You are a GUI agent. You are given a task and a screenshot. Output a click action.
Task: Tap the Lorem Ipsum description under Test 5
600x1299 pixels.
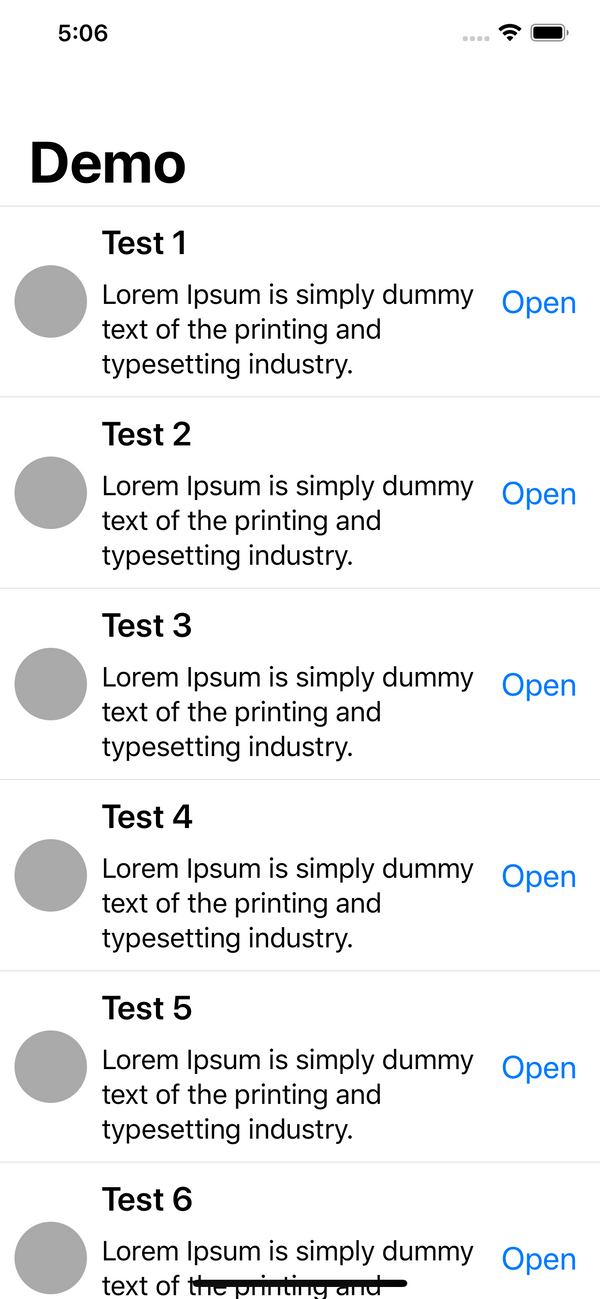tap(288, 1095)
